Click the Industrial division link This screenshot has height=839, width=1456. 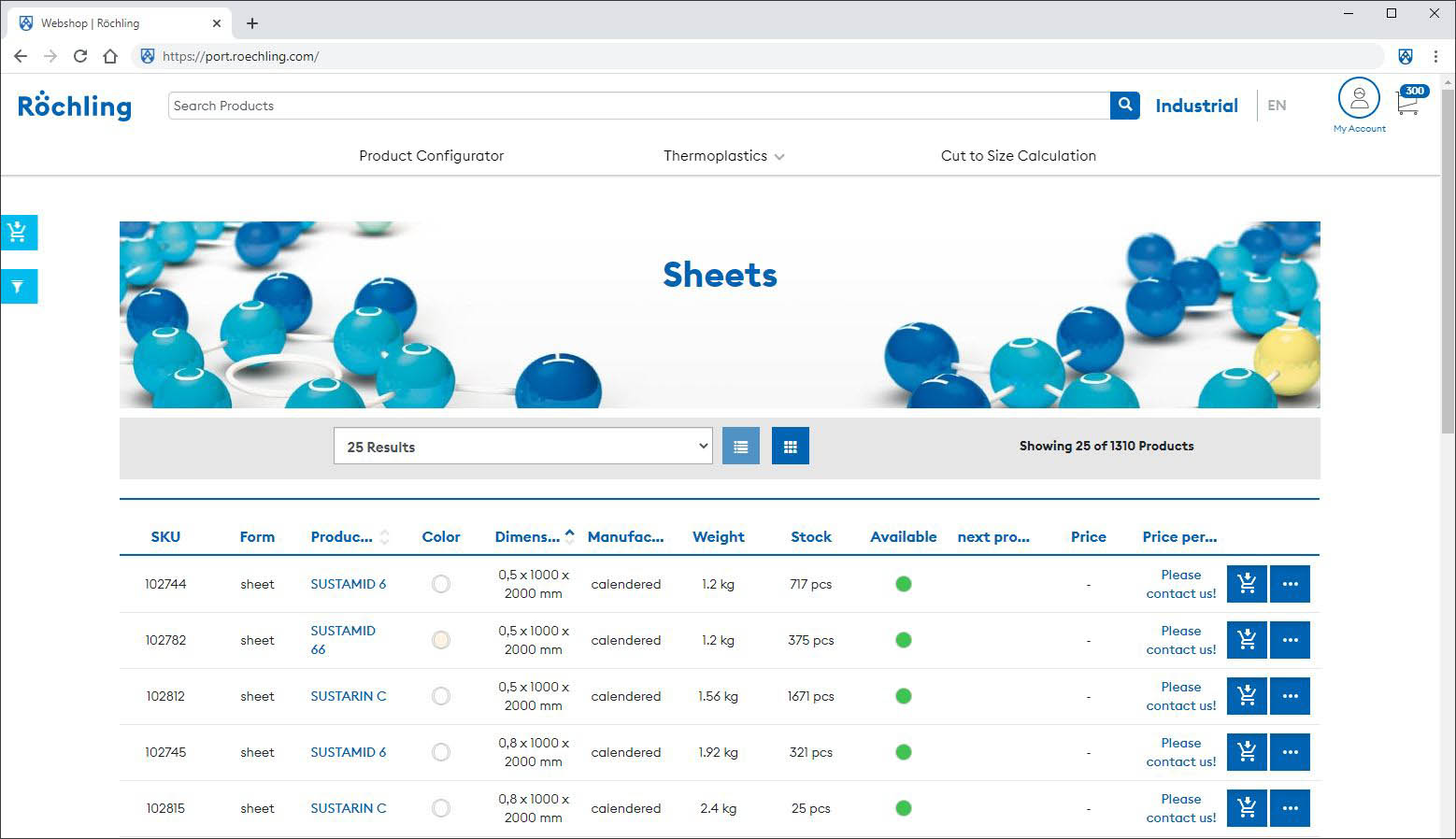pyautogui.click(x=1196, y=106)
